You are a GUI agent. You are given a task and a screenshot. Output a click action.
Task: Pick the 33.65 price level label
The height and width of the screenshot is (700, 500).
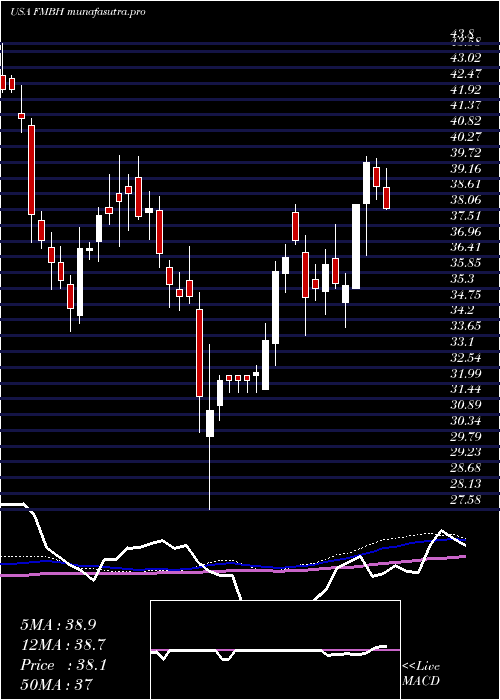(x=464, y=326)
